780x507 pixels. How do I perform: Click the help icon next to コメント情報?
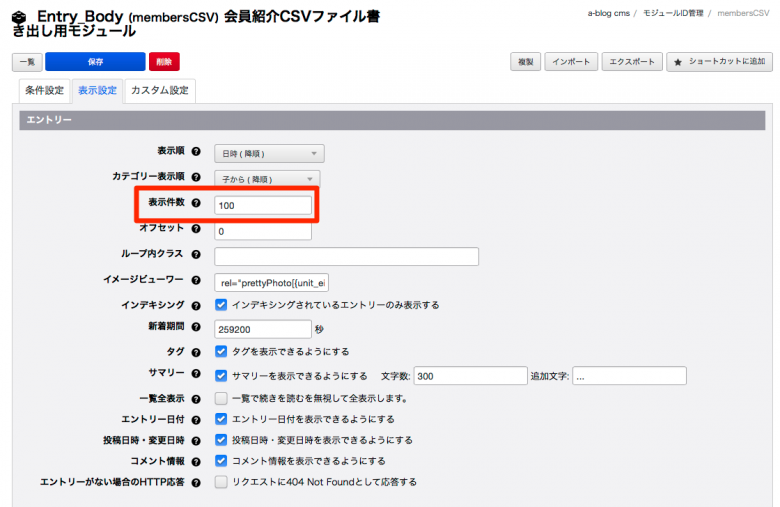point(196,462)
